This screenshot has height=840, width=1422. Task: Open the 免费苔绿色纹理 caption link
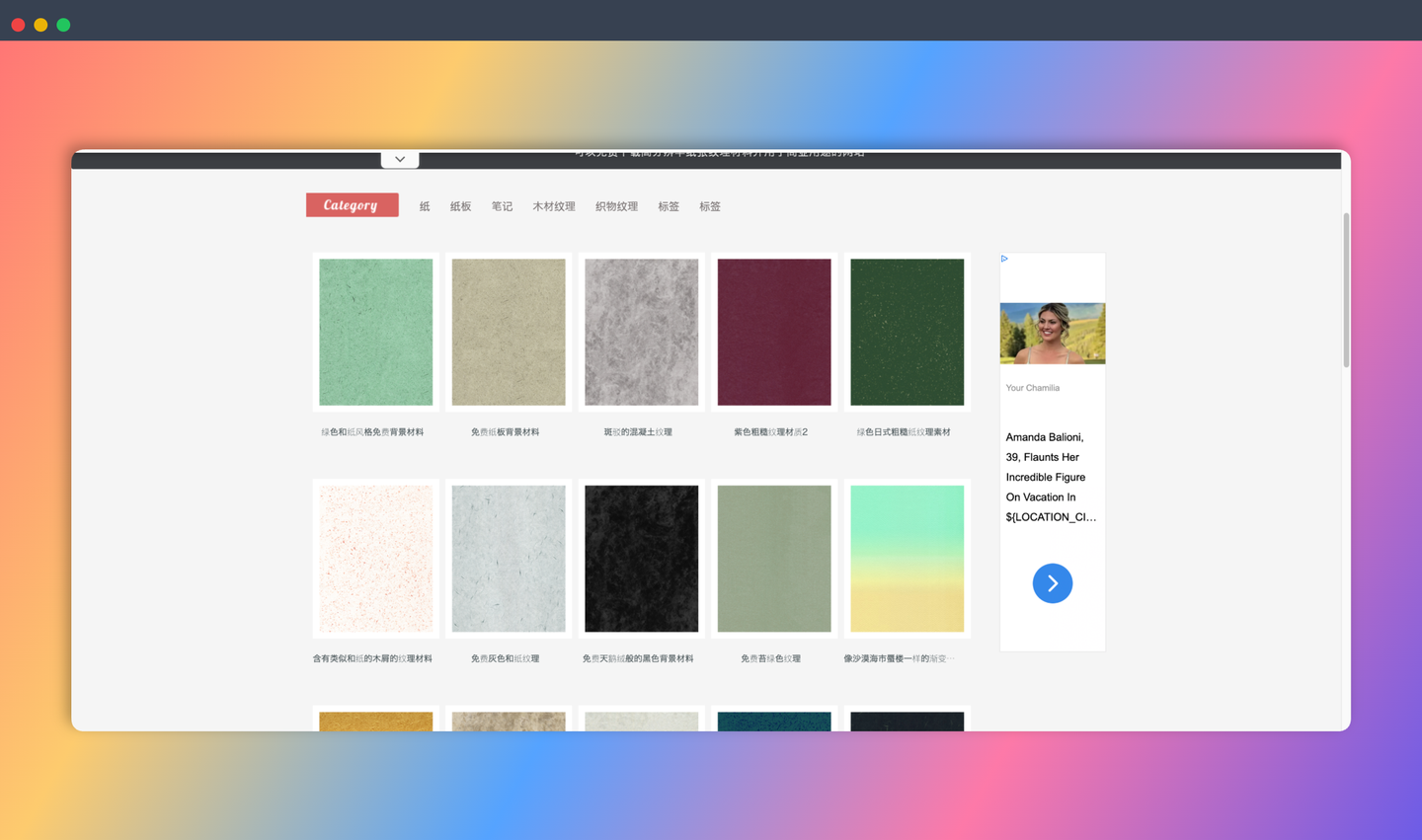[x=771, y=658]
